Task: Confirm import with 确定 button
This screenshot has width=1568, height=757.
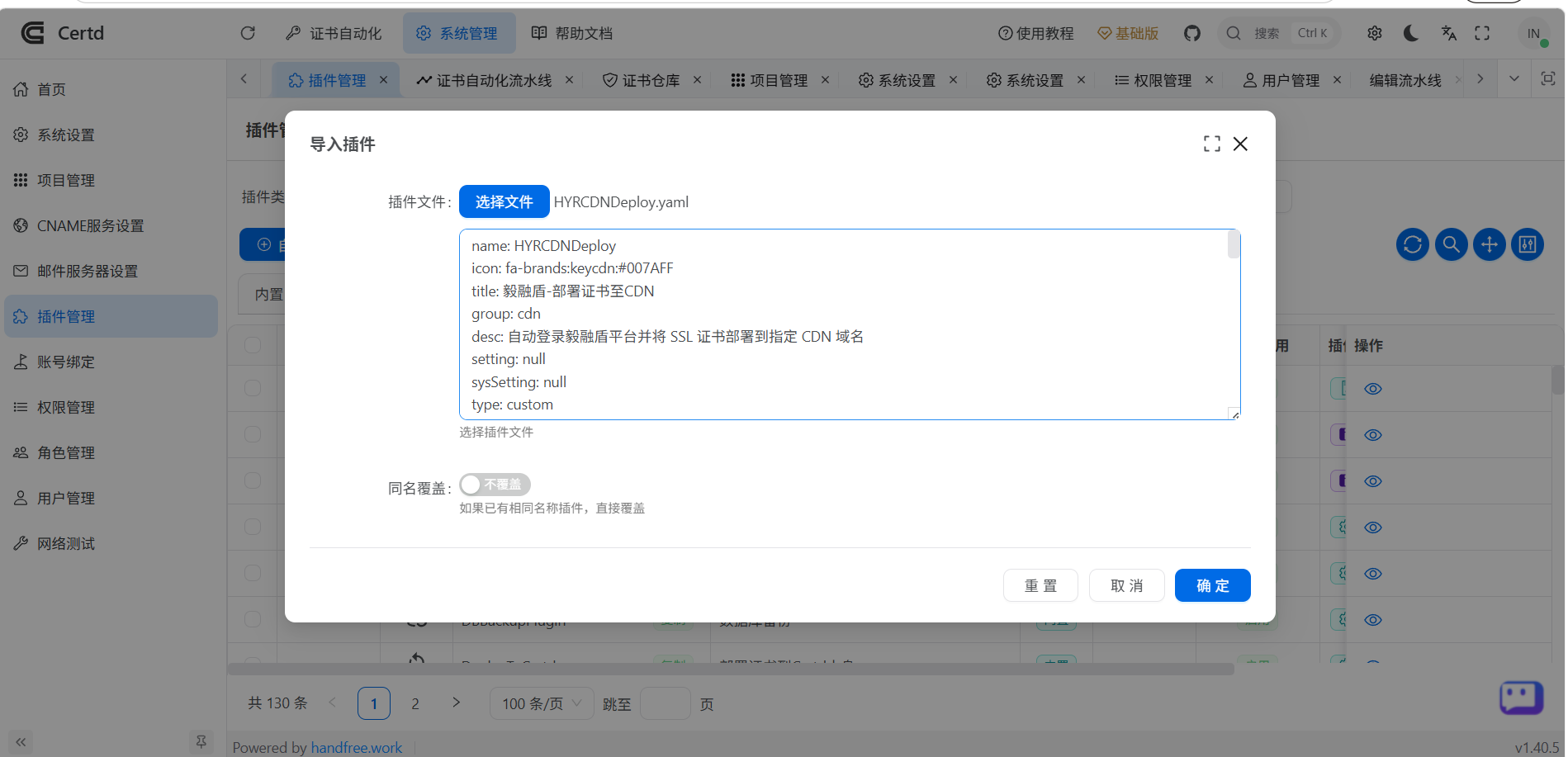Action: click(x=1212, y=585)
